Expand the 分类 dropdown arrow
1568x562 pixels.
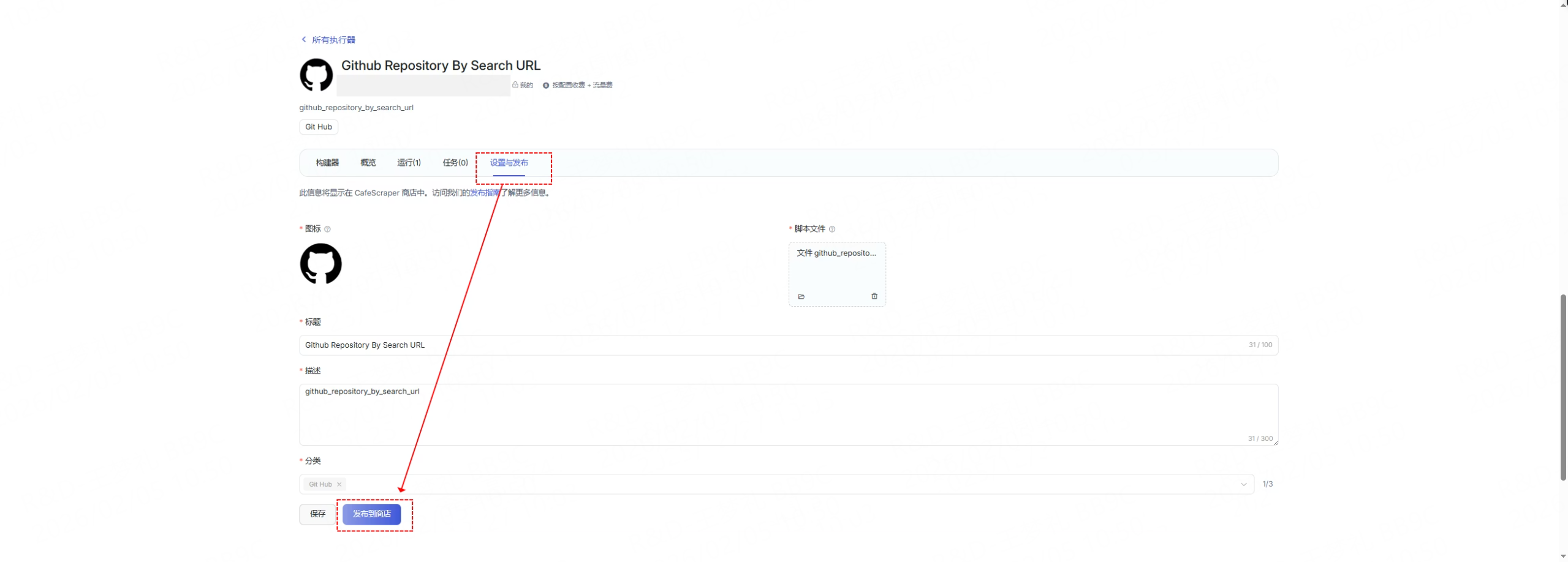pos(1243,485)
